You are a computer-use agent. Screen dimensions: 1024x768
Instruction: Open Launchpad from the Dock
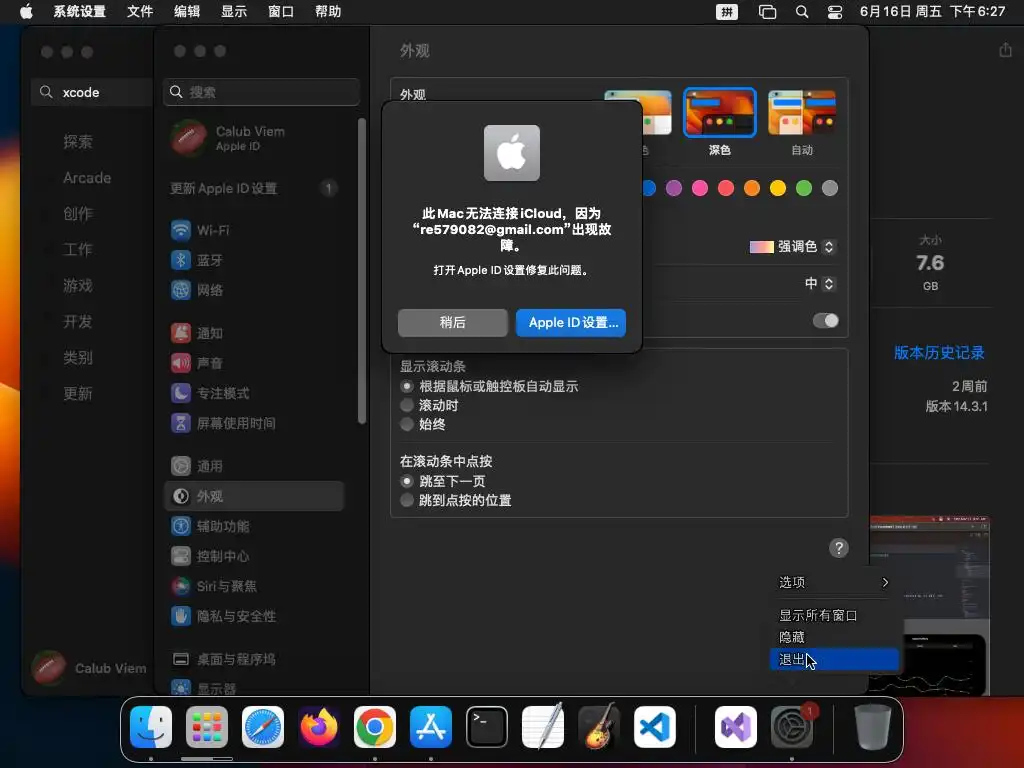pos(207,727)
